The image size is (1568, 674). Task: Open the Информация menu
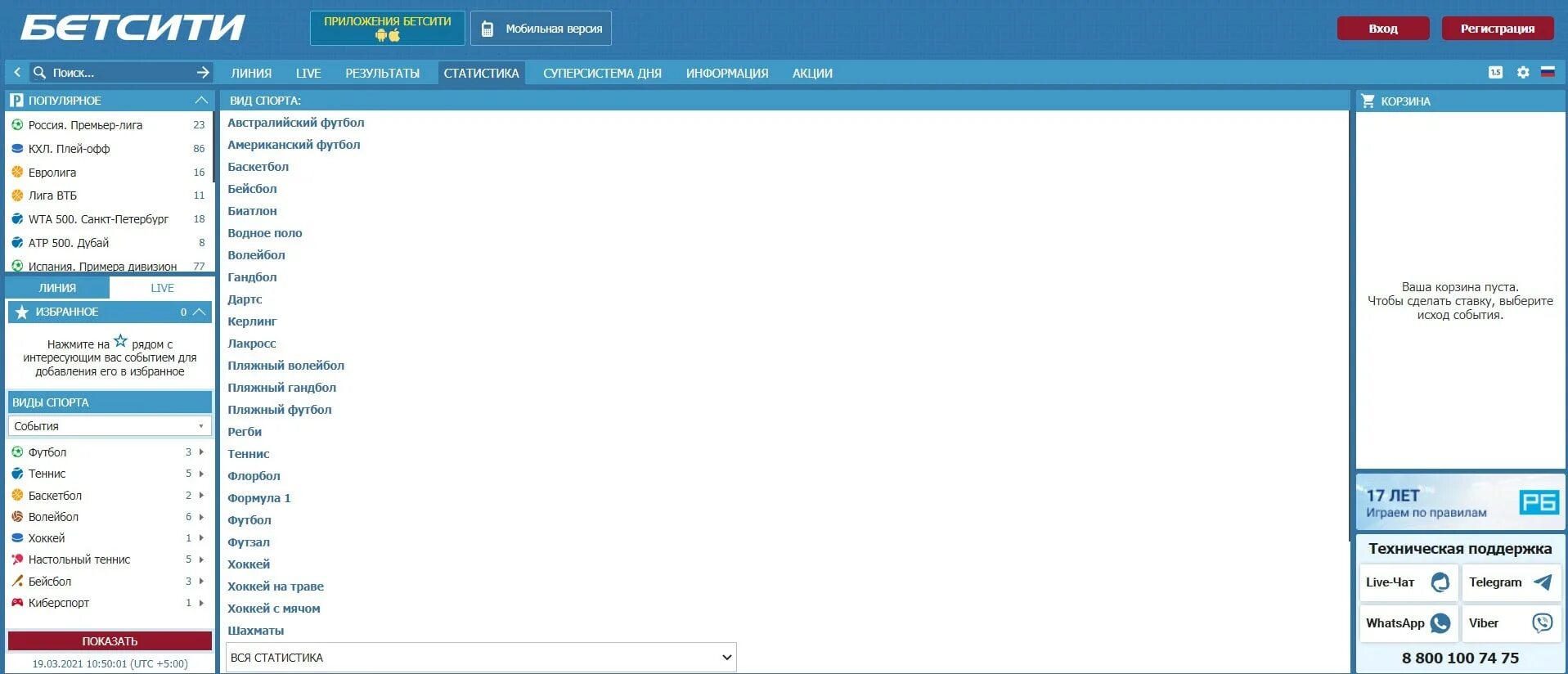click(727, 73)
